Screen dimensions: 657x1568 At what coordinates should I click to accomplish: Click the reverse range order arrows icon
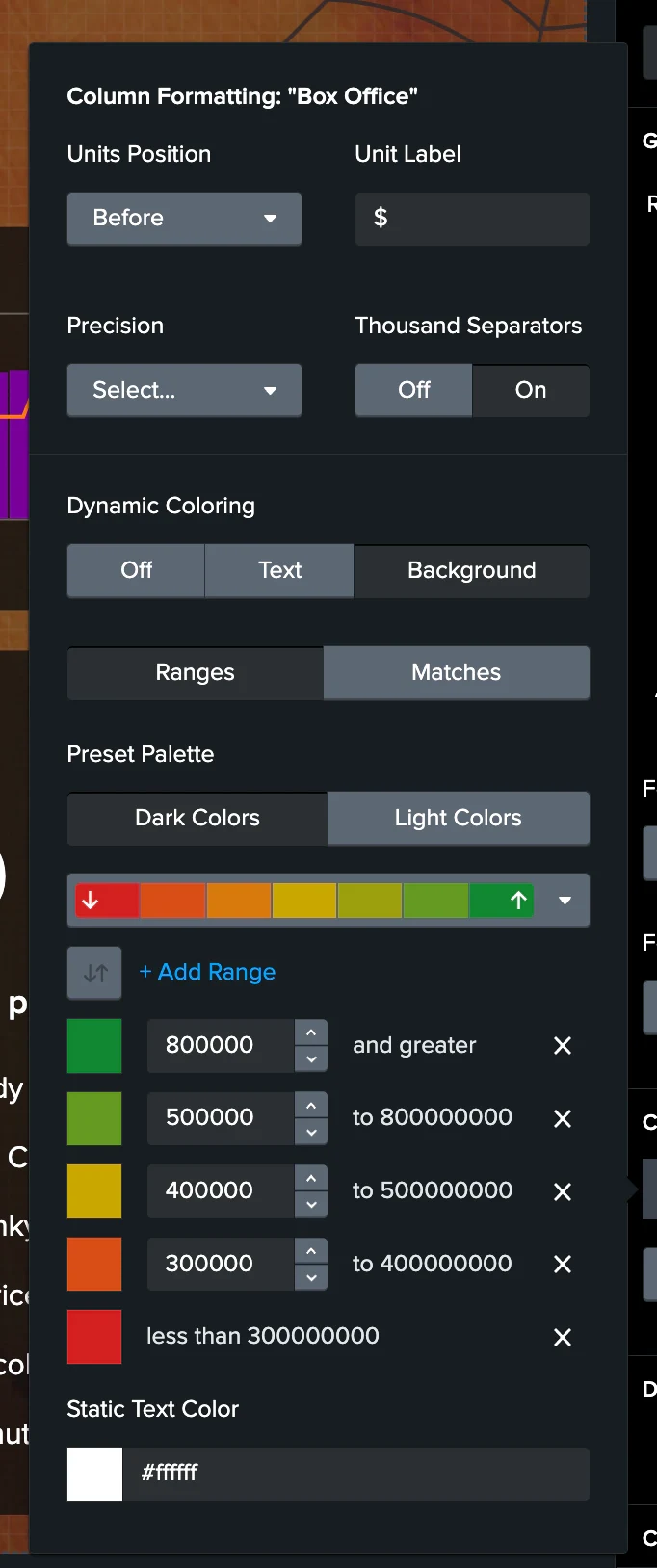(94, 973)
